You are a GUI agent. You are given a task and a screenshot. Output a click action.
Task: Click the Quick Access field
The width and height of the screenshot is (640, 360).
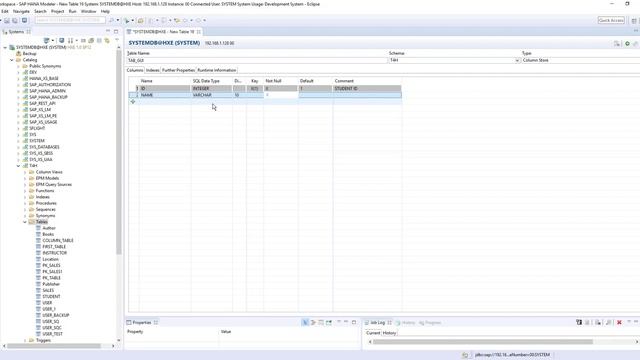[611, 20]
